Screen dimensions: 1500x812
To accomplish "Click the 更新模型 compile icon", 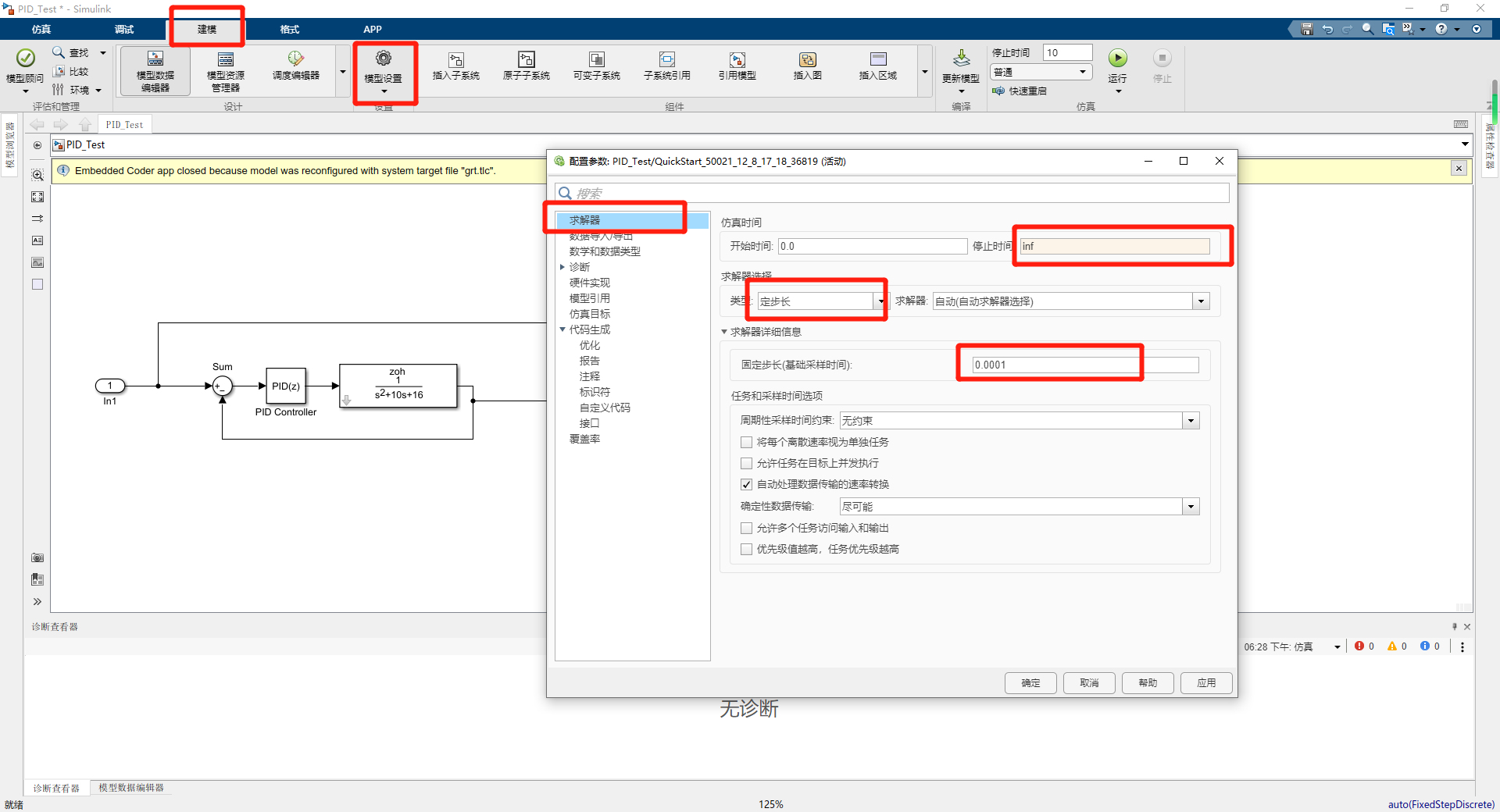I will pyautogui.click(x=962, y=59).
